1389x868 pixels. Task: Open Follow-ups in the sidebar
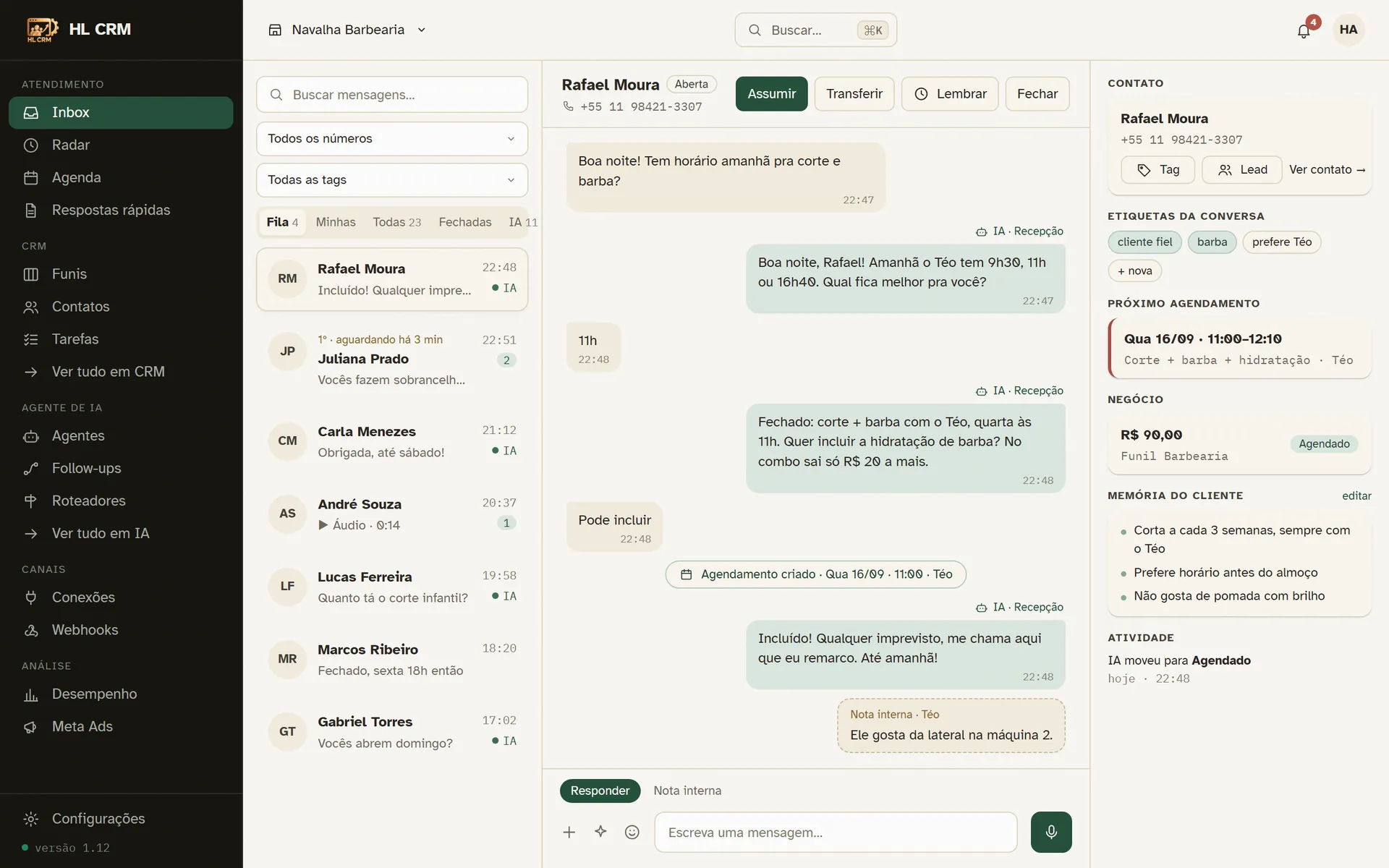pyautogui.click(x=121, y=468)
